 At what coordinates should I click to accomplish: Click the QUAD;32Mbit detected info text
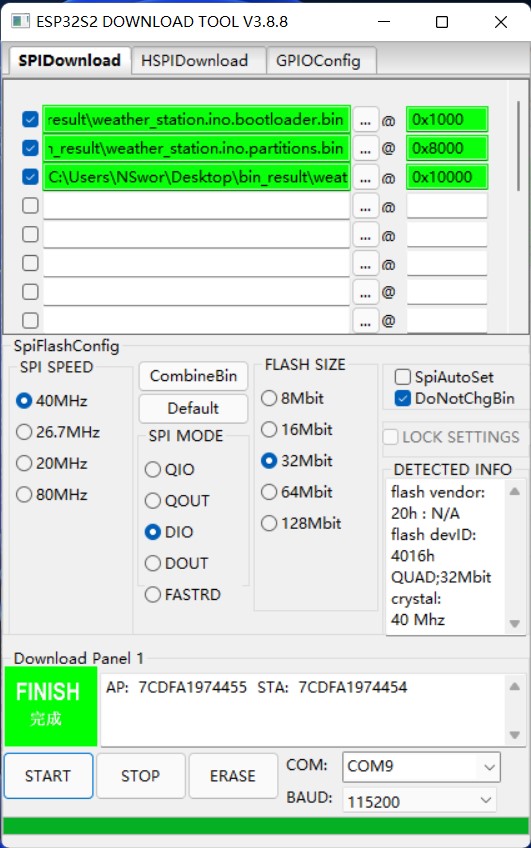tap(441, 577)
